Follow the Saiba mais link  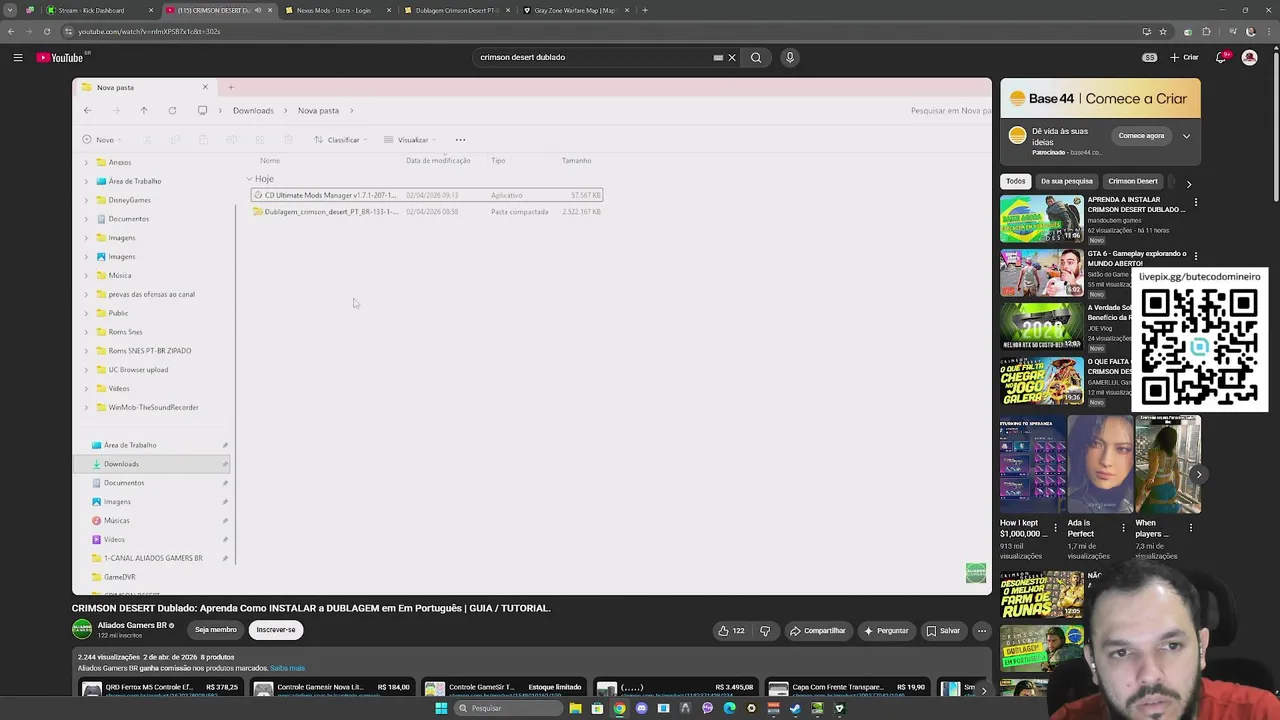[287, 668]
